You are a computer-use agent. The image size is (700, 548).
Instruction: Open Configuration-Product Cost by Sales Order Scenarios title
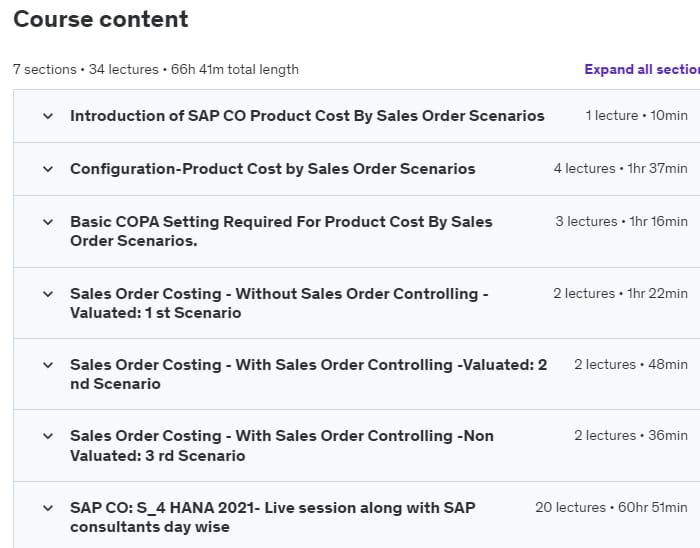(x=273, y=169)
